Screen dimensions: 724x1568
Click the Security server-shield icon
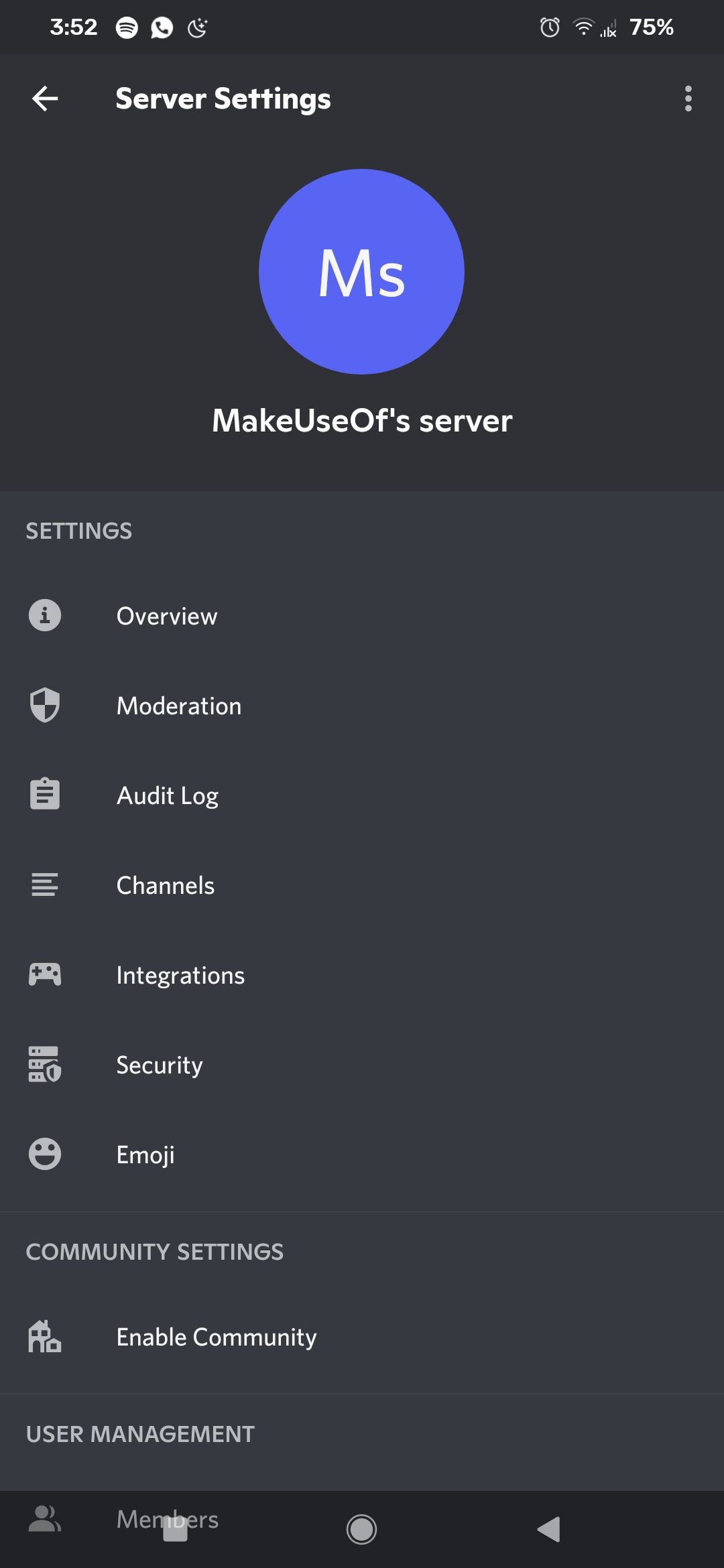(45, 1064)
